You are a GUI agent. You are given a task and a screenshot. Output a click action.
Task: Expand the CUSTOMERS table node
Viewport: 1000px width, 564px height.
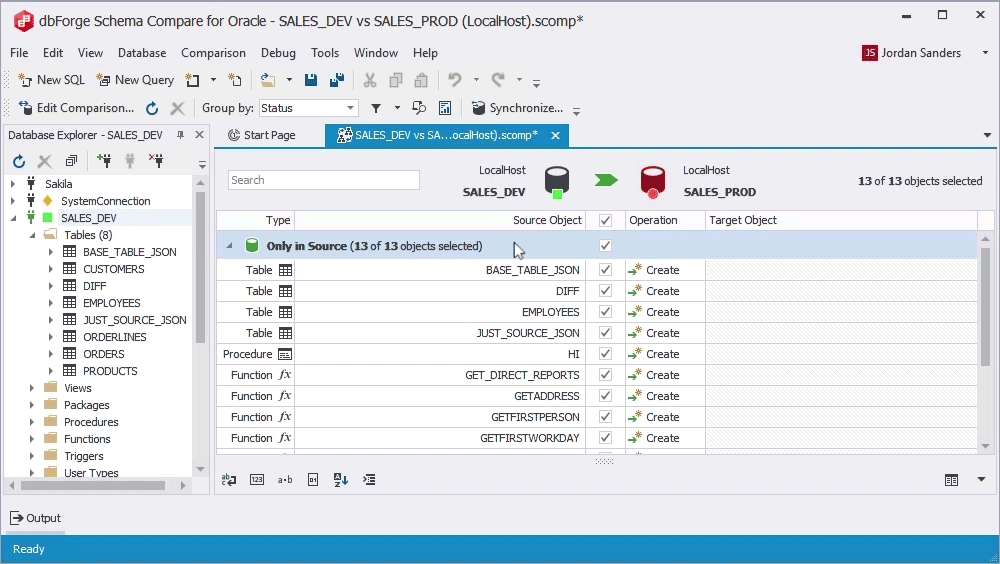(x=50, y=269)
